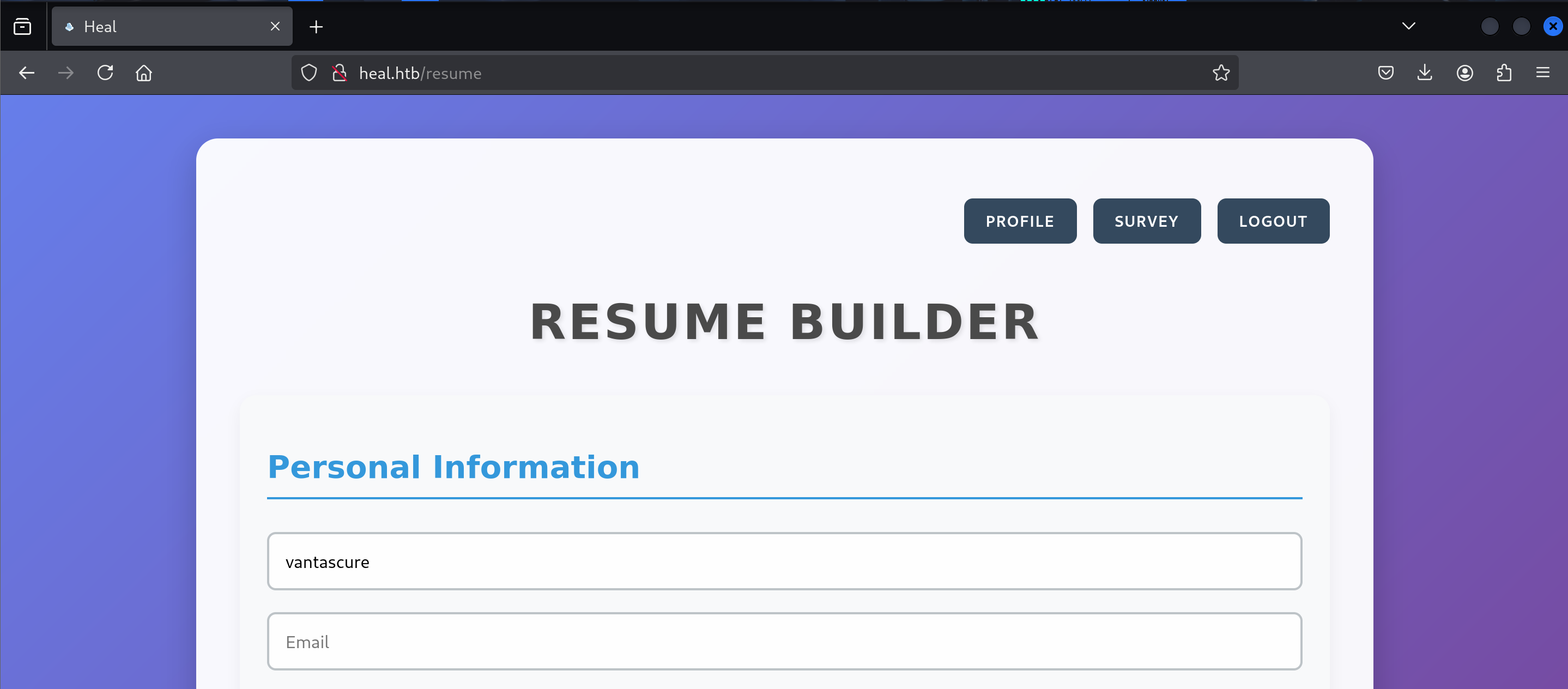Open the Firefox account icon
This screenshot has height=689, width=1568.
(x=1464, y=73)
